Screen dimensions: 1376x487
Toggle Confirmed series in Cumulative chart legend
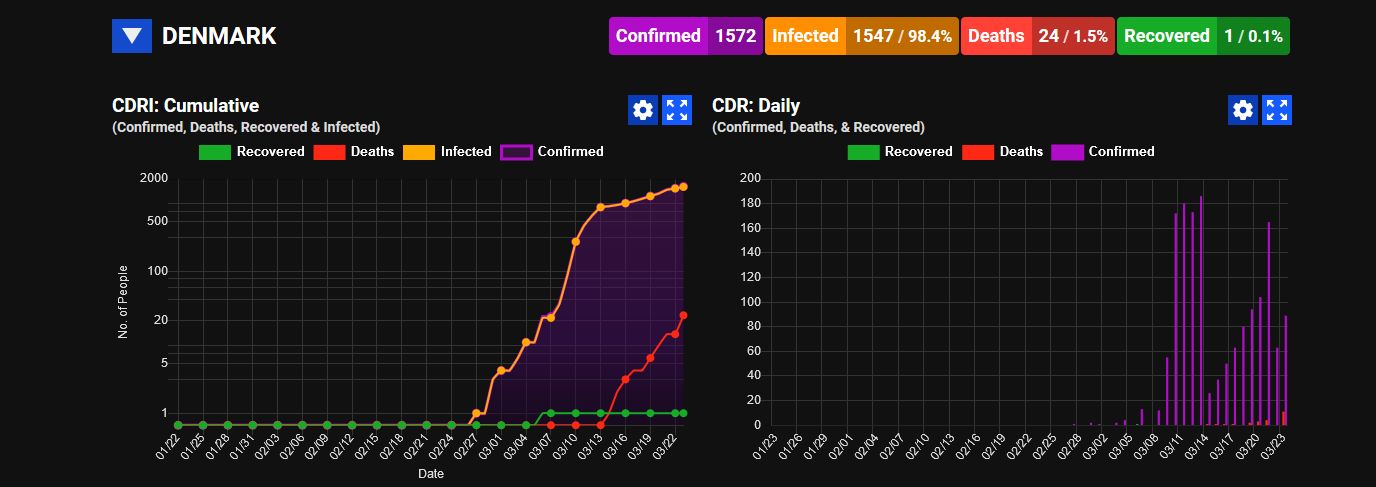pos(552,152)
